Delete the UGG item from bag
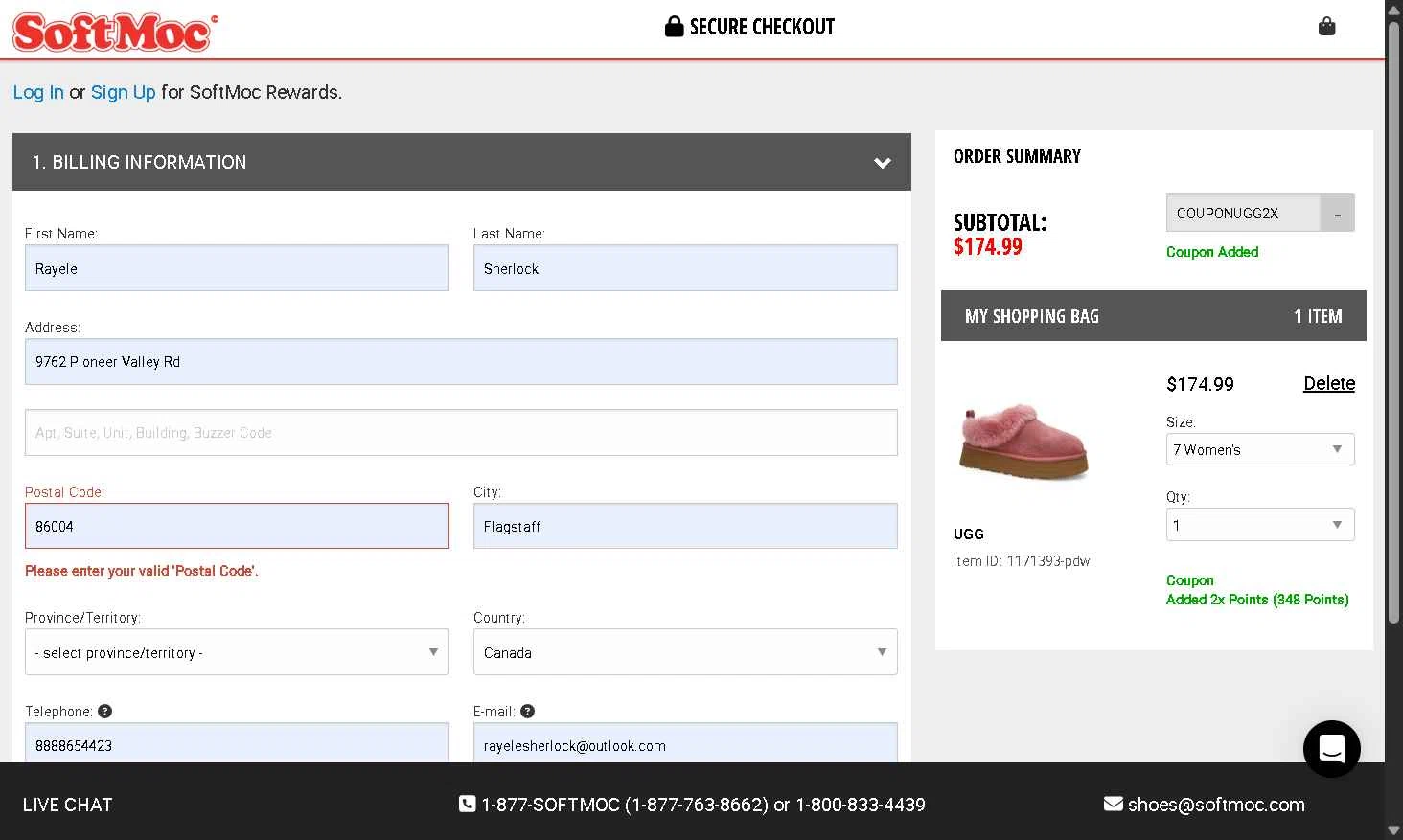The height and width of the screenshot is (840, 1403). [x=1329, y=383]
